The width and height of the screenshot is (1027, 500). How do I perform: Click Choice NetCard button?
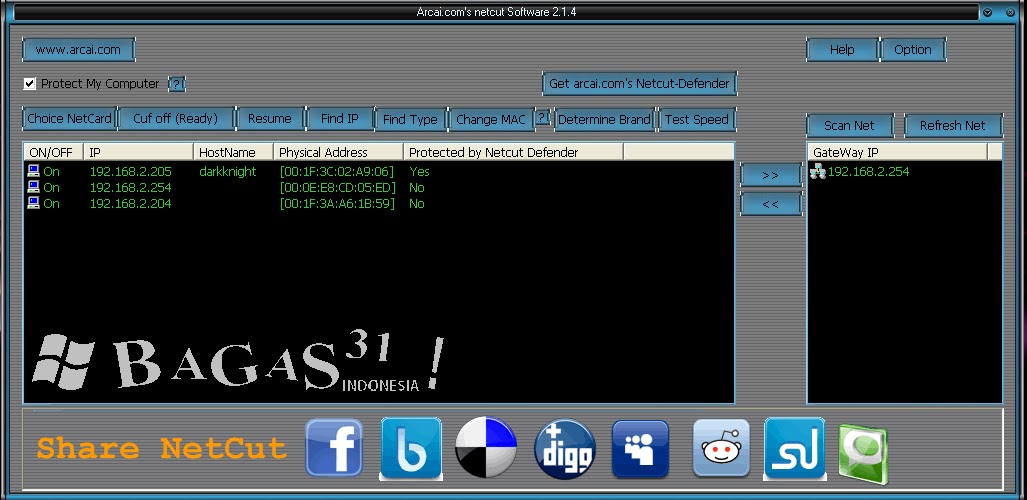click(x=69, y=119)
